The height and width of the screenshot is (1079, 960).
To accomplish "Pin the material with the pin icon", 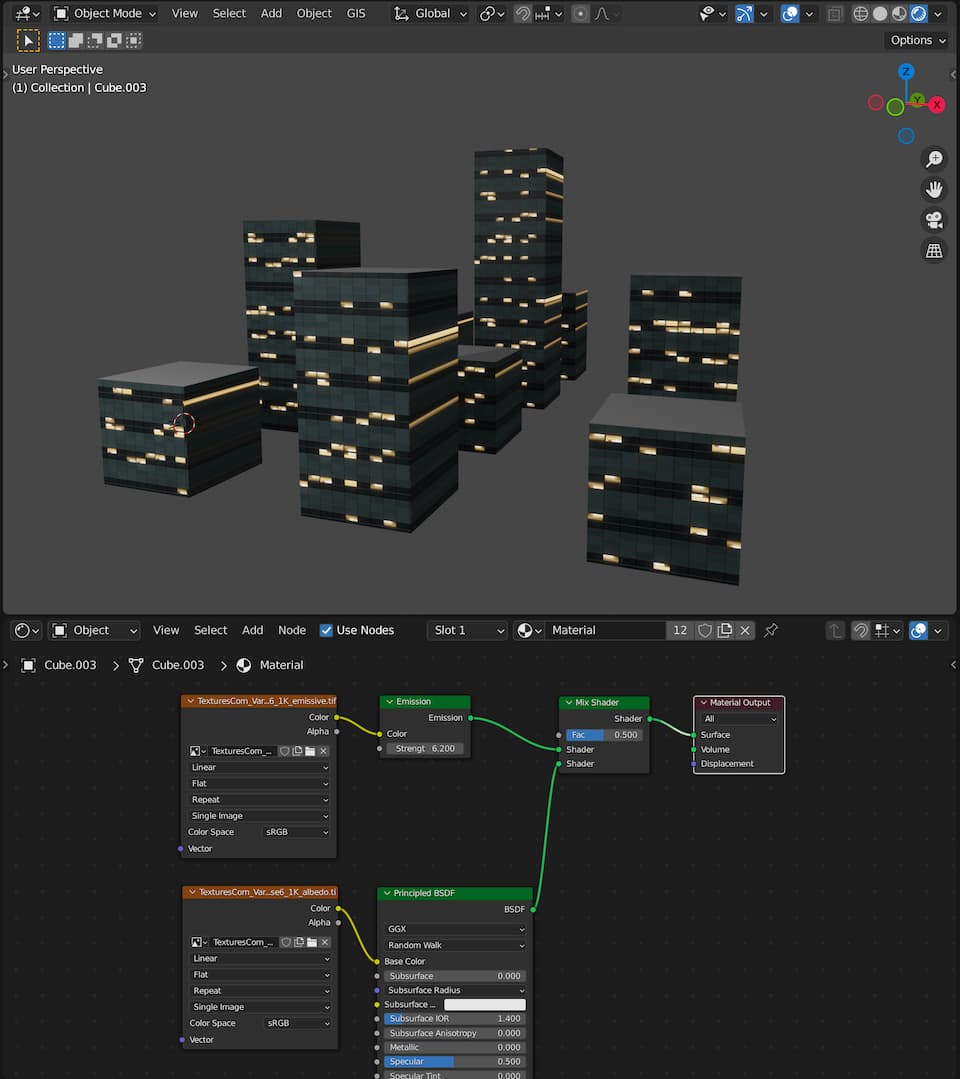I will click(770, 630).
